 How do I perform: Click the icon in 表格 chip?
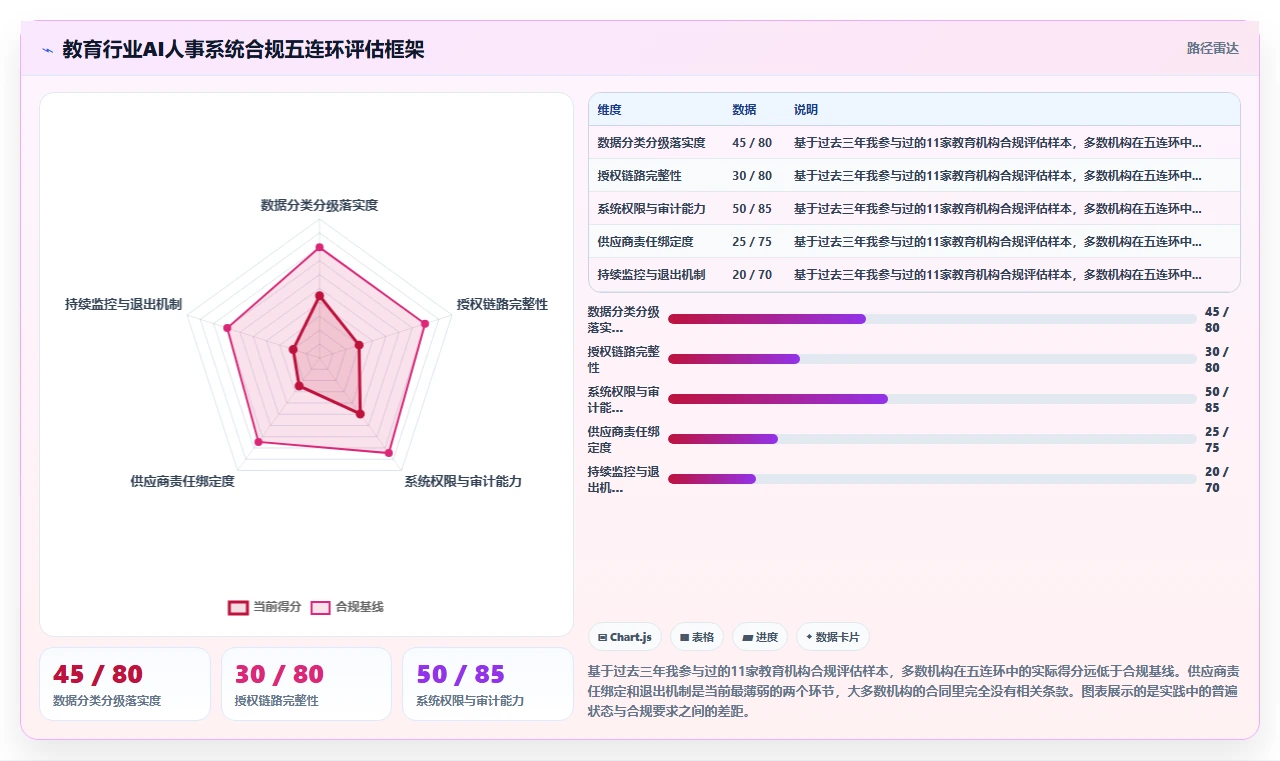684,637
